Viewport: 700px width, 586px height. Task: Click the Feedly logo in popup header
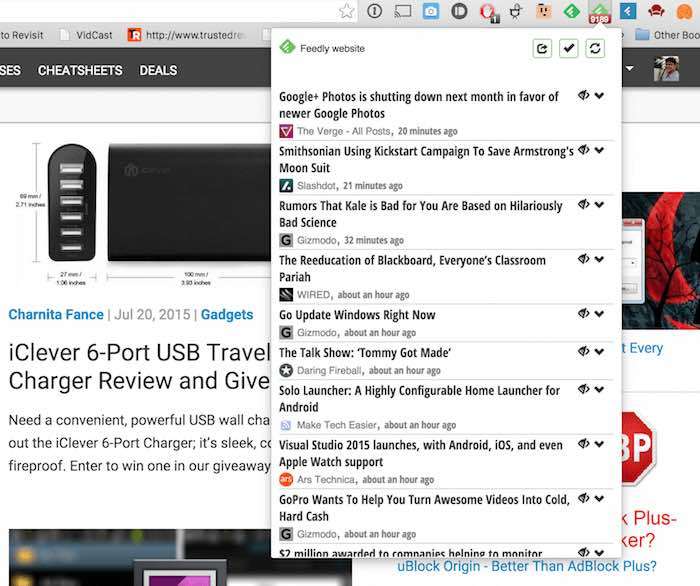pyautogui.click(x=287, y=47)
